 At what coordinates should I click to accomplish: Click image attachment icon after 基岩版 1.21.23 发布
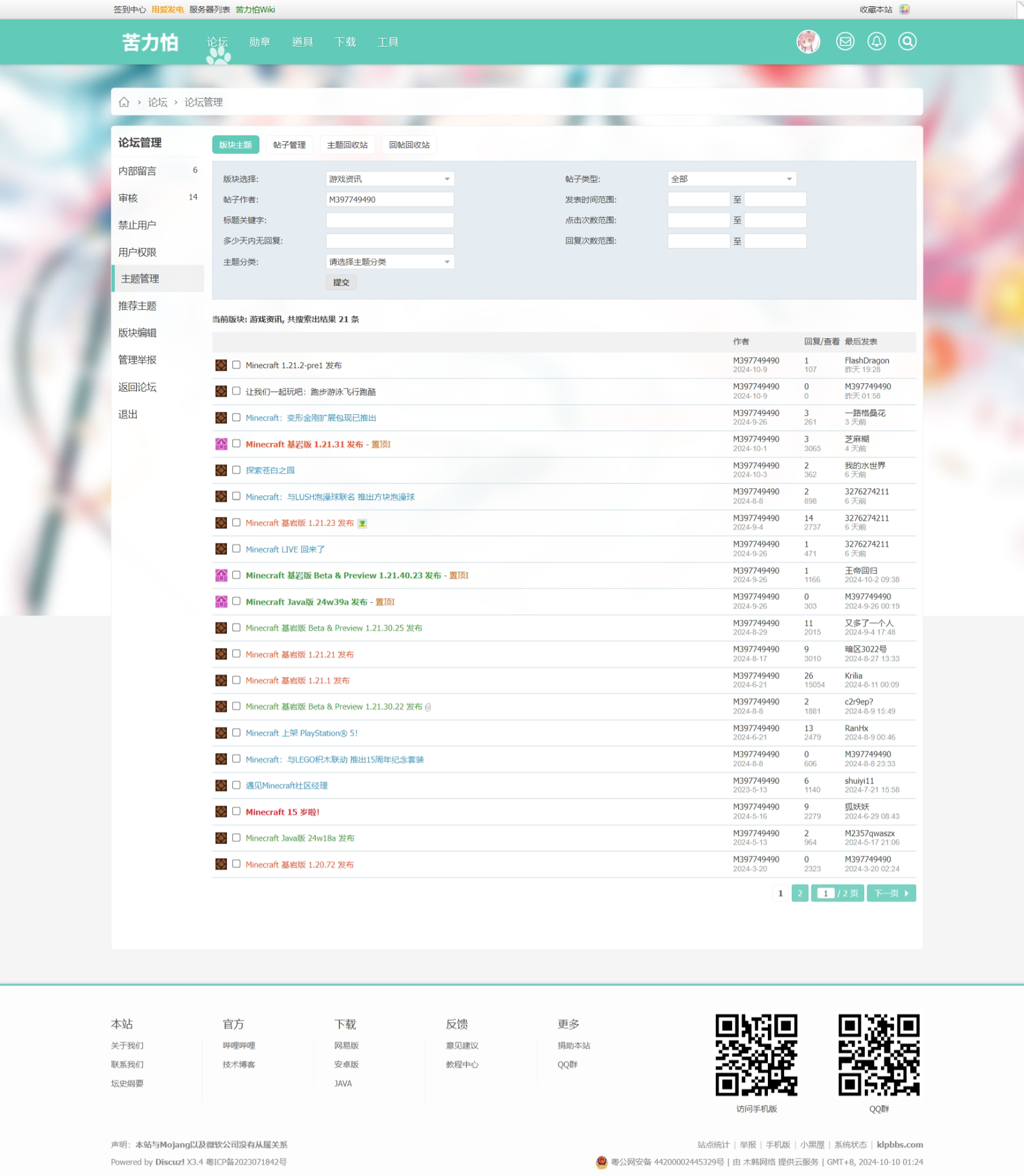point(362,523)
